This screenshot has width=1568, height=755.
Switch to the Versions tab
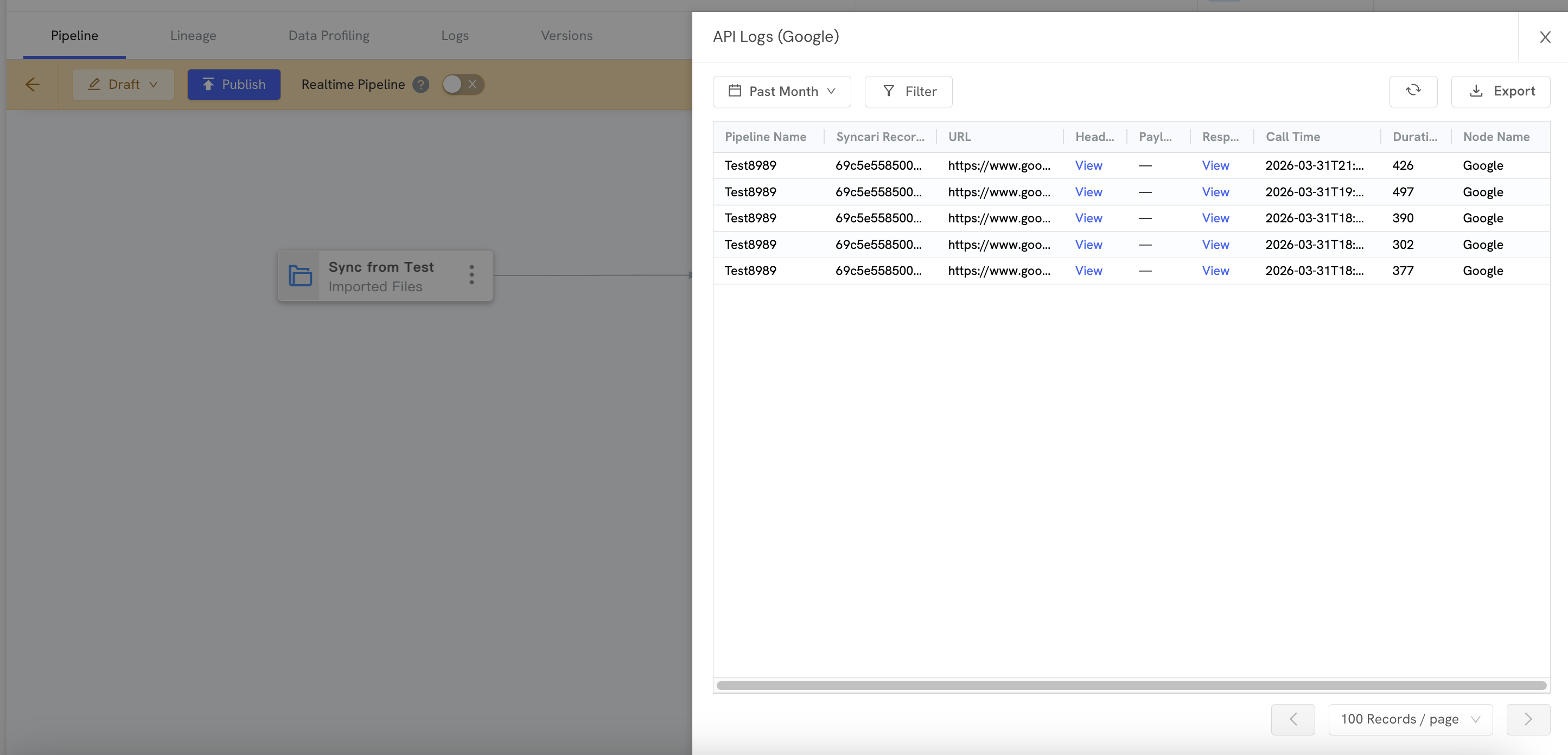pyautogui.click(x=566, y=36)
